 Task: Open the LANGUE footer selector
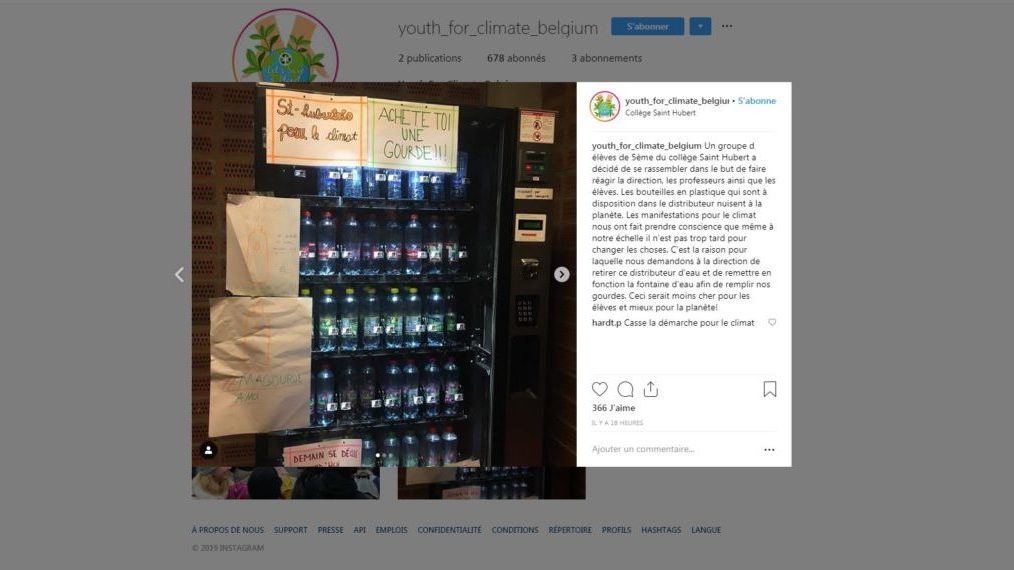pyautogui.click(x=706, y=530)
